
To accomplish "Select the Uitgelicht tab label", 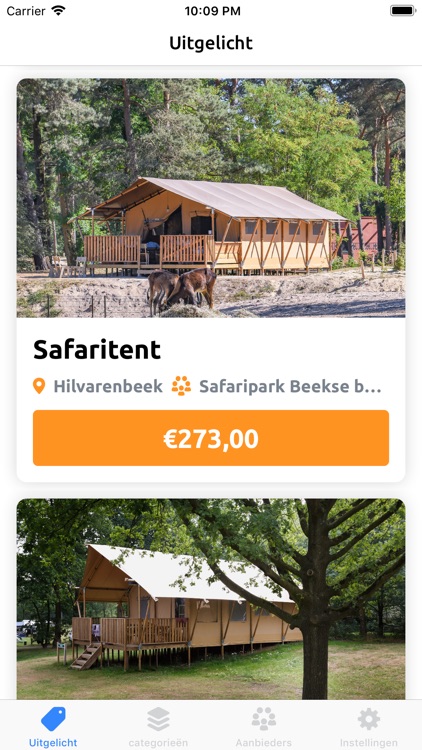I will tap(53, 743).
